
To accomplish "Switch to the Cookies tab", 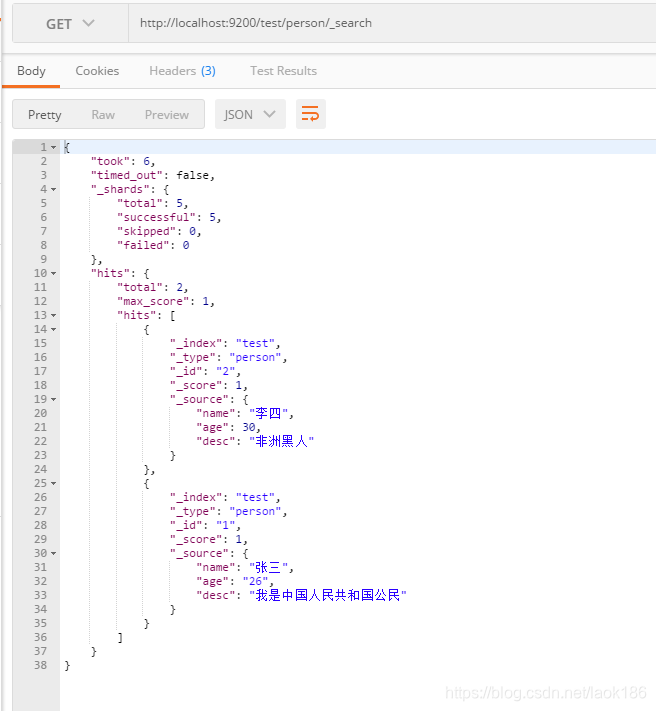I will (x=97, y=71).
